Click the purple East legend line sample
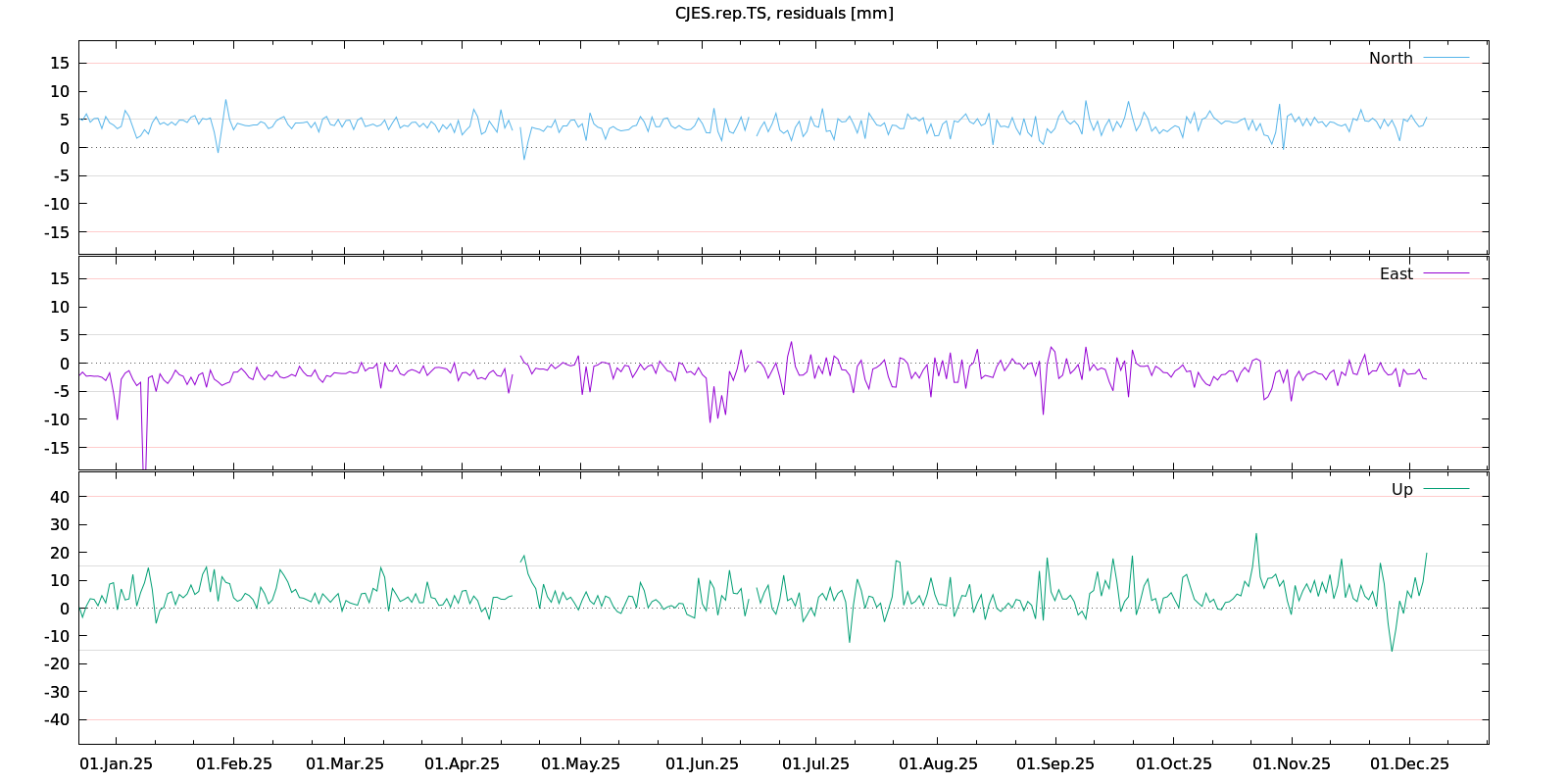The width and height of the screenshot is (1568, 784). coord(1445,274)
